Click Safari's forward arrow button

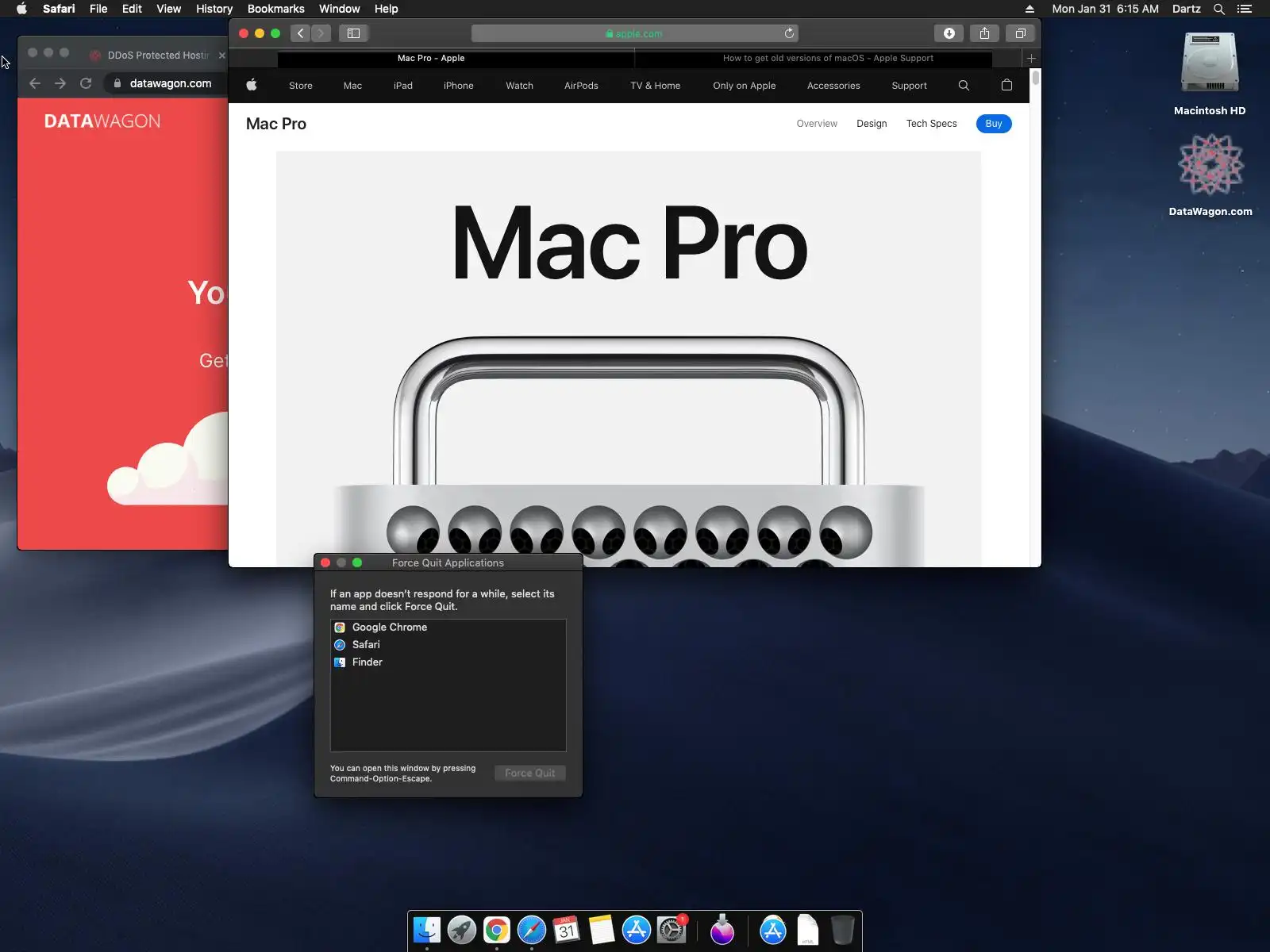[x=321, y=33]
